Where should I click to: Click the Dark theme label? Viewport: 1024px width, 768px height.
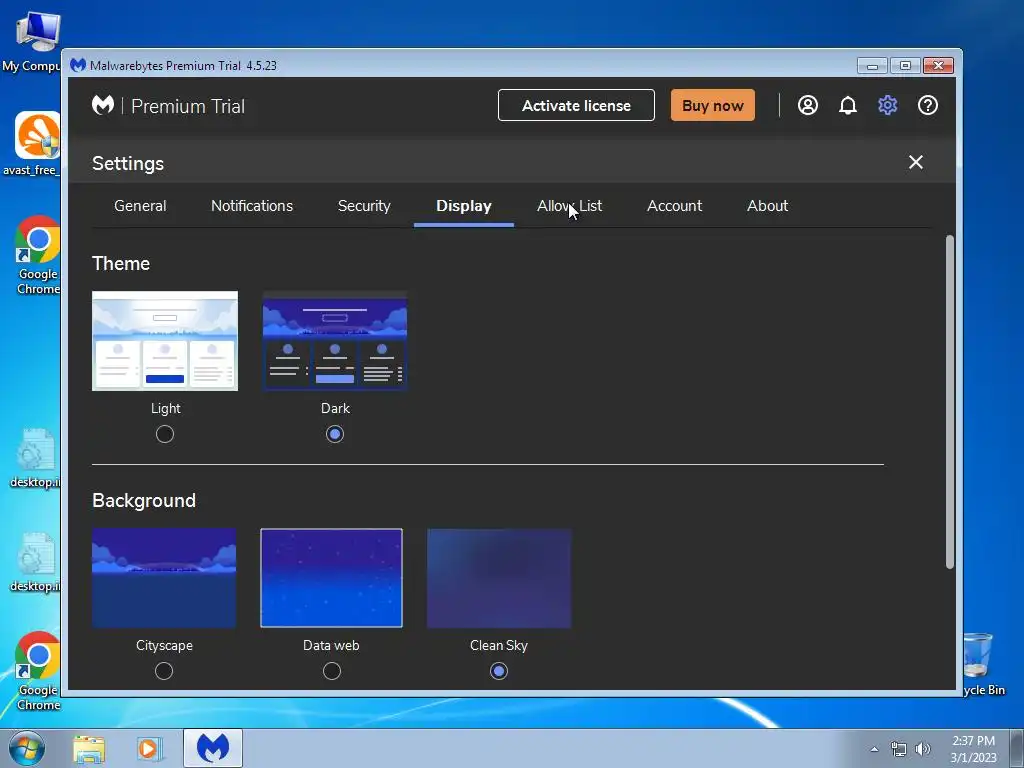pyautogui.click(x=335, y=408)
